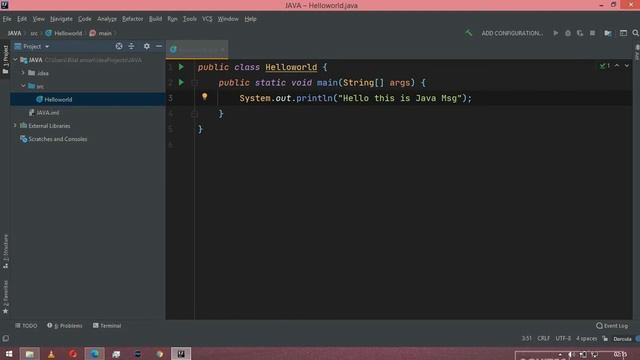Run the configuration with play icon

pos(556,33)
